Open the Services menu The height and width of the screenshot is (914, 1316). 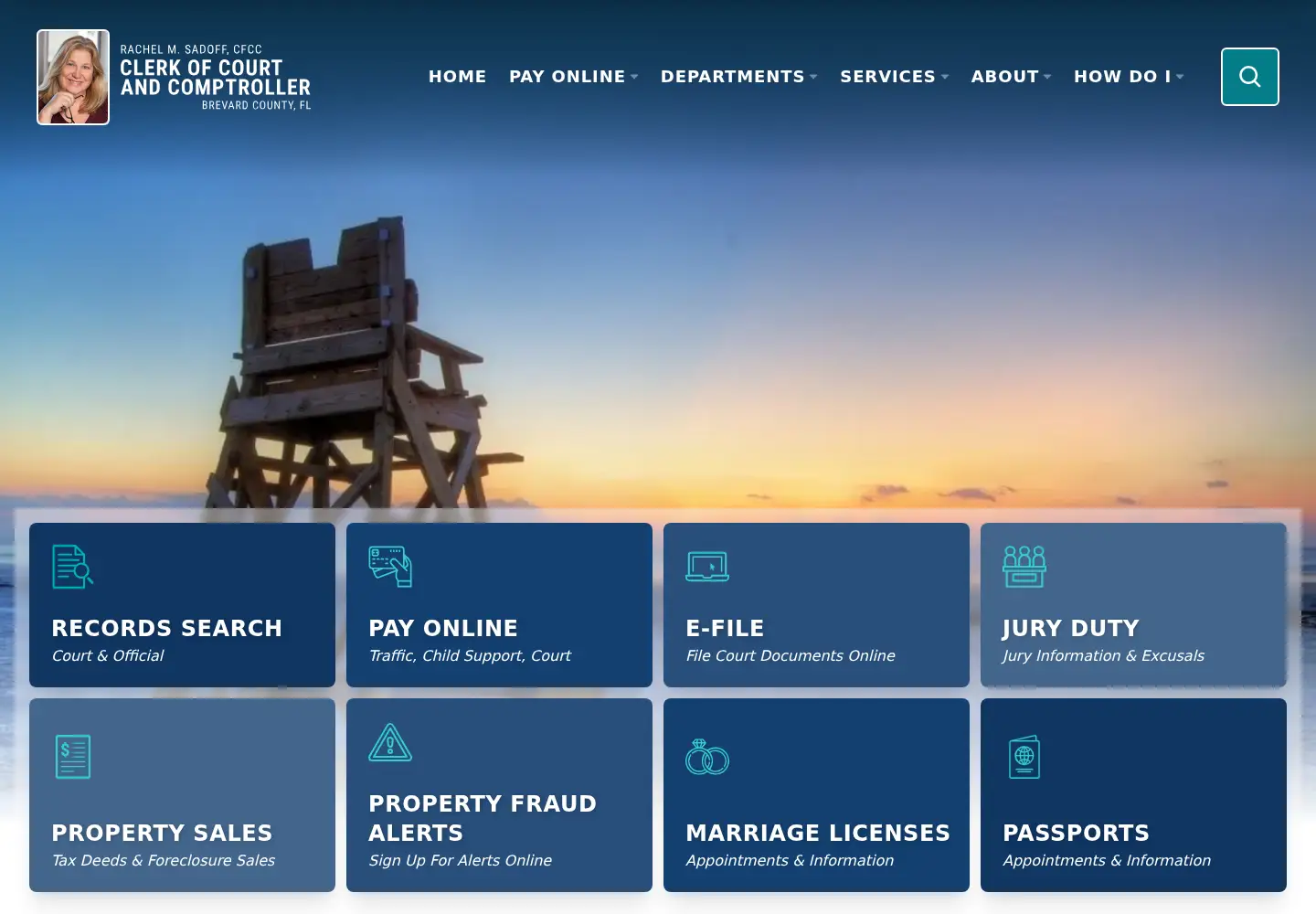click(887, 77)
